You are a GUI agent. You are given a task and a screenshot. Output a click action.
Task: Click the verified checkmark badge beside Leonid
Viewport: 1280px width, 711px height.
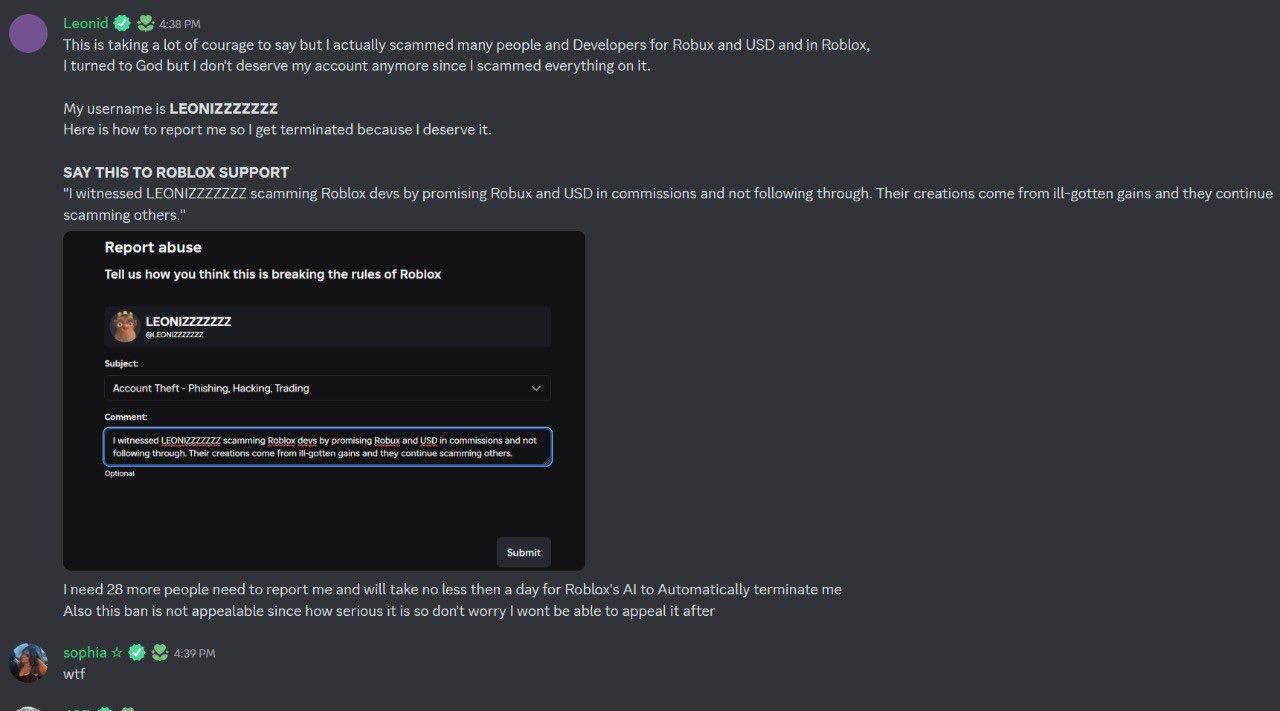point(122,23)
